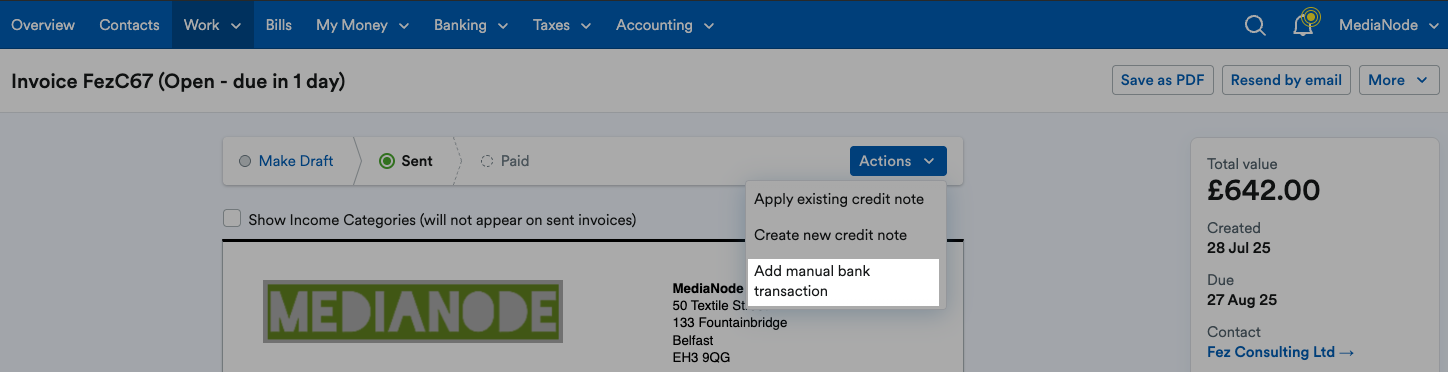Viewport: 1448px width, 372px height.
Task: Toggle Show Income Categories checkbox
Action: pyautogui.click(x=232, y=218)
